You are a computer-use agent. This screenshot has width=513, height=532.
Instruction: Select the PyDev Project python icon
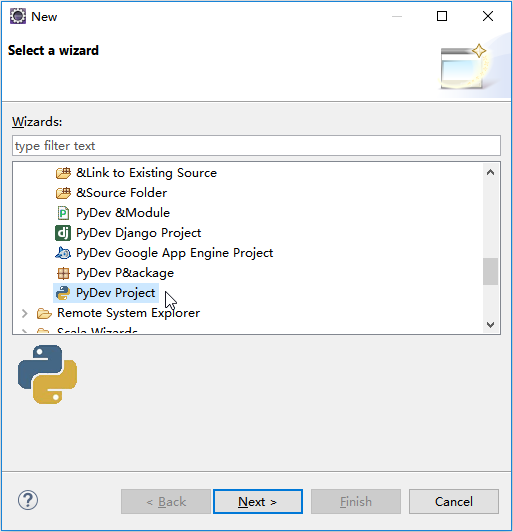pyautogui.click(x=63, y=293)
